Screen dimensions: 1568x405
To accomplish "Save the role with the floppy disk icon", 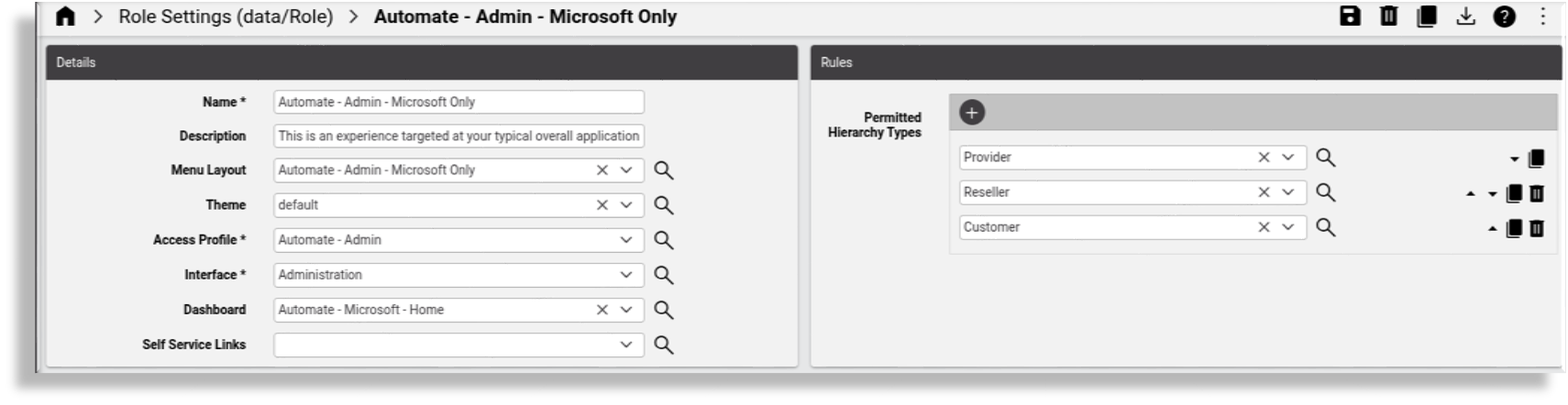I will tap(1350, 16).
